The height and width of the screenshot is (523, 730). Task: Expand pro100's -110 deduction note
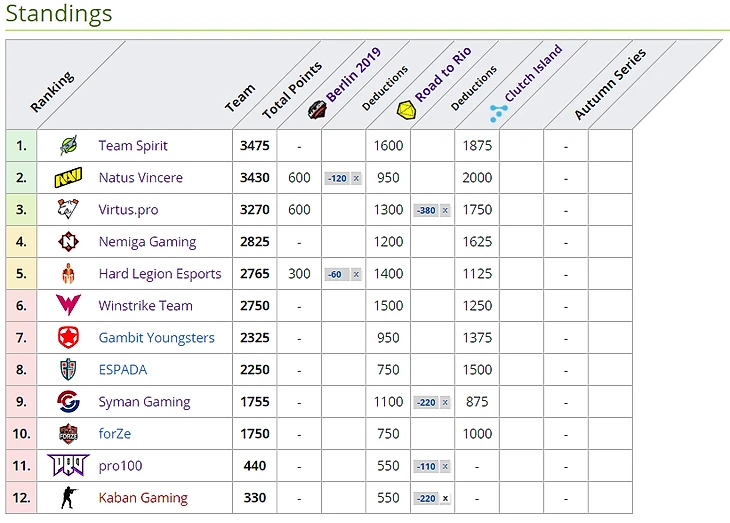tap(445, 467)
